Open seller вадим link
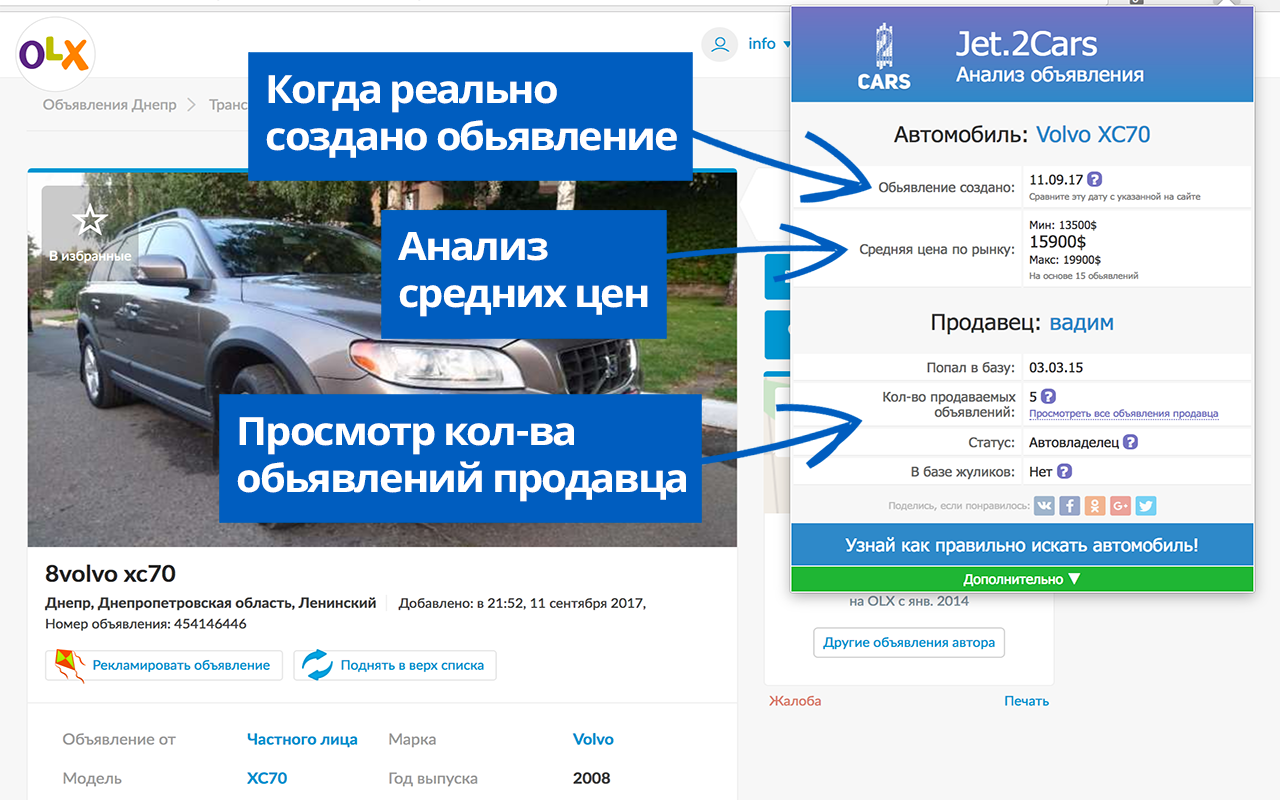The image size is (1280, 800). [x=1081, y=323]
